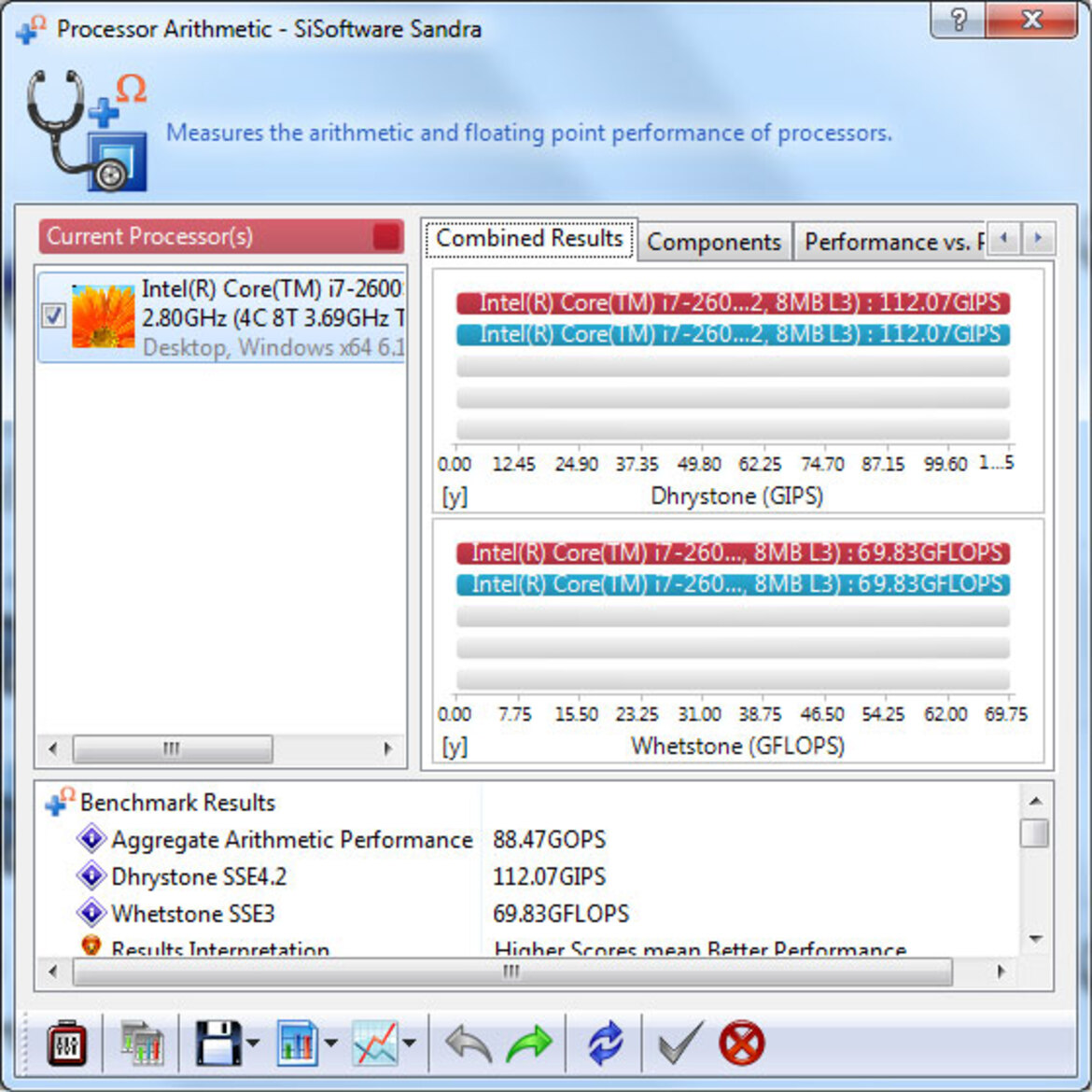This screenshot has width=1092, height=1092.
Task: Click the blue Dhrystone 112.07GIPS bar
Action: pos(733,334)
